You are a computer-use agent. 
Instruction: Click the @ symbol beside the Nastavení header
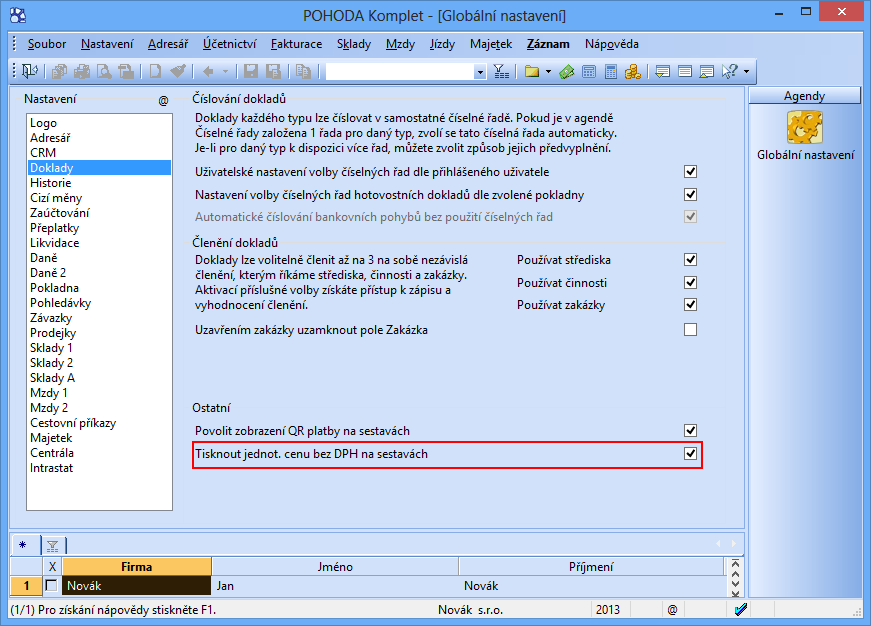(163, 101)
